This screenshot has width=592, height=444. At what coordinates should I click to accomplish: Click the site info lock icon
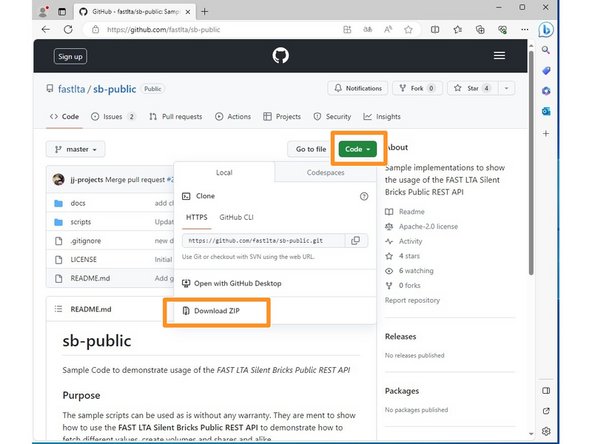[x=96, y=29]
